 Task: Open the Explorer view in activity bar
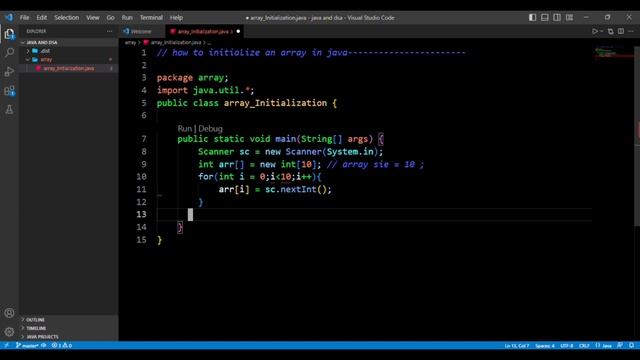click(9, 34)
